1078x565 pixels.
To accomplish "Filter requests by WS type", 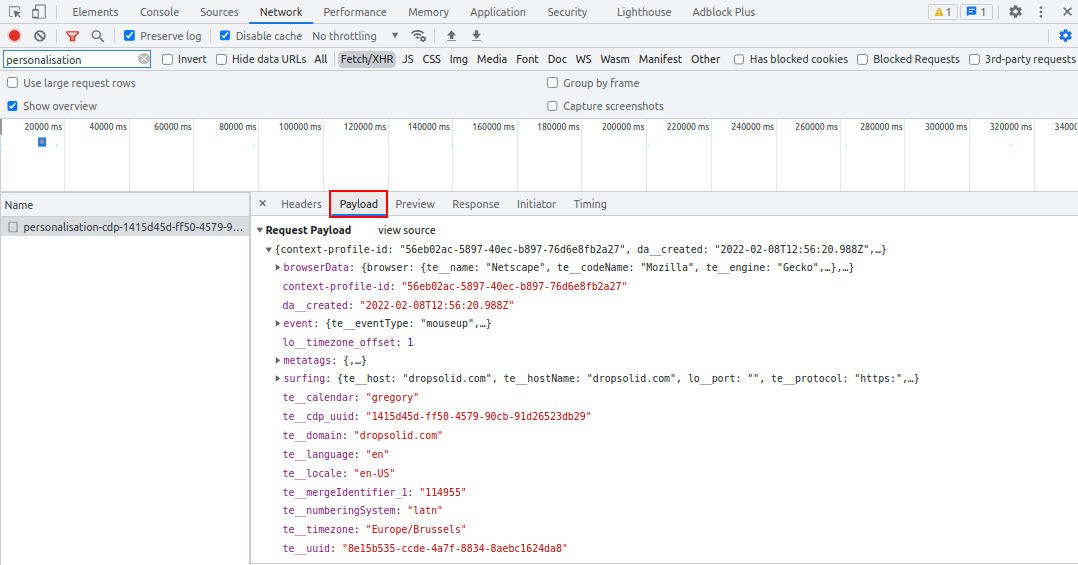I will point(583,59).
